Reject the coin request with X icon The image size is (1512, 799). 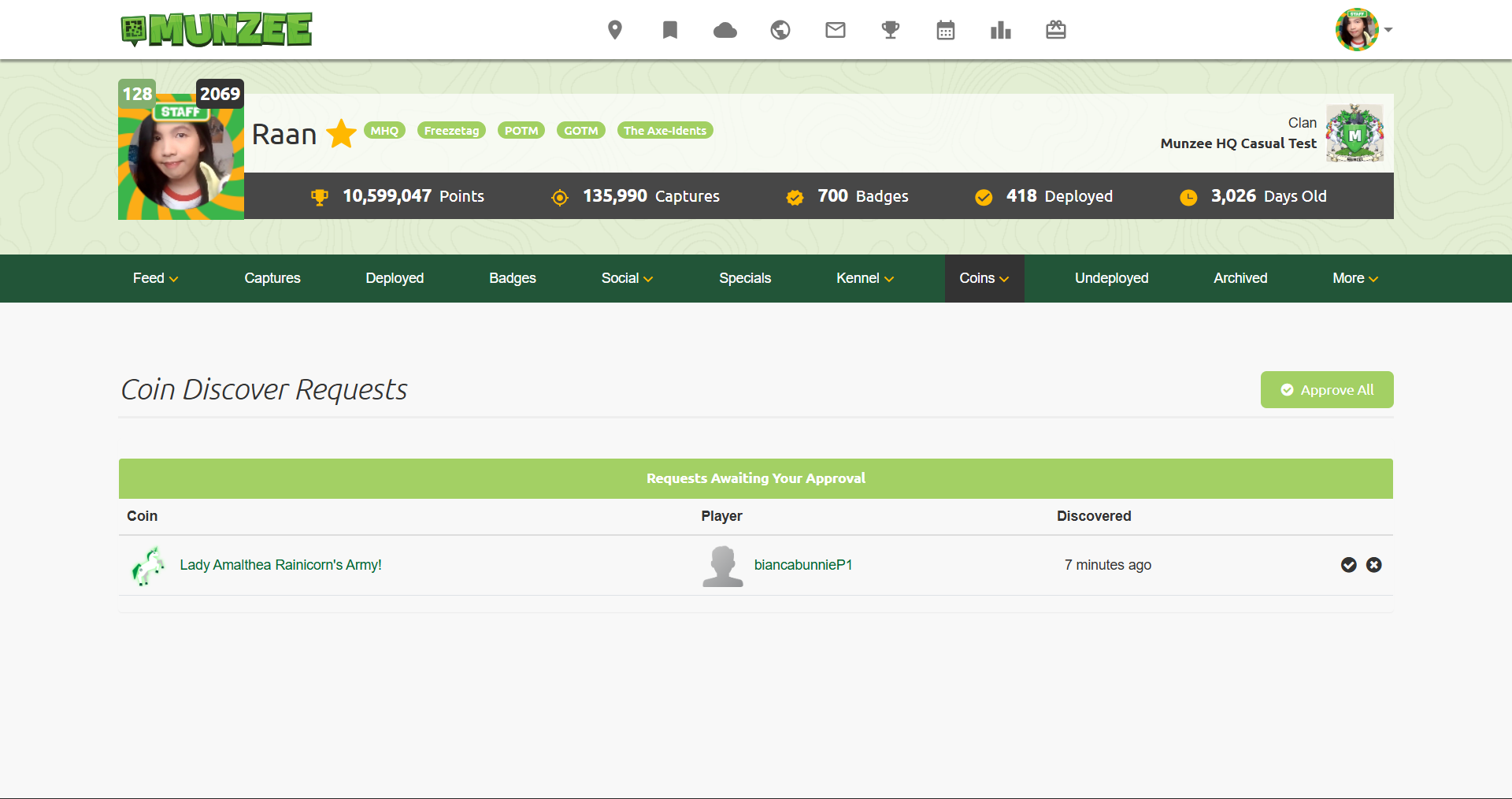click(1374, 565)
